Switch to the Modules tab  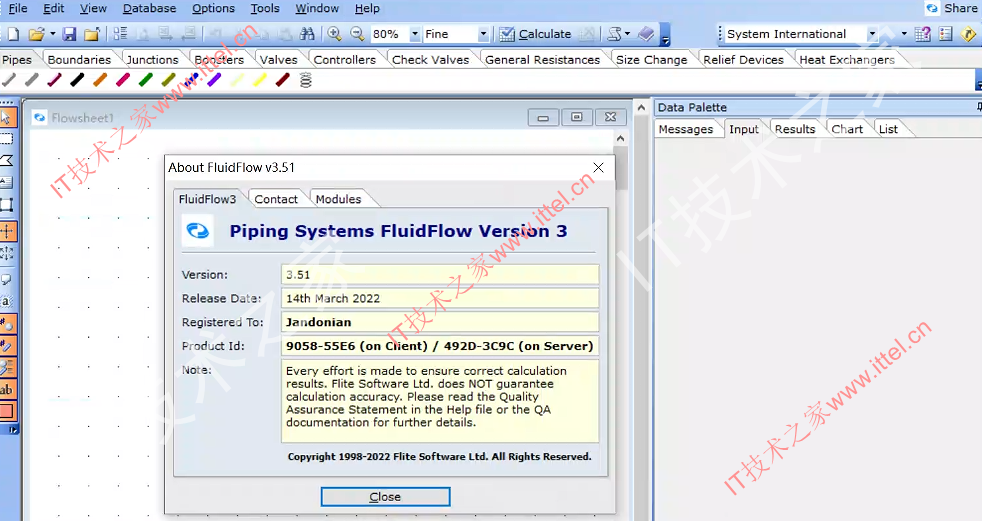coord(338,199)
